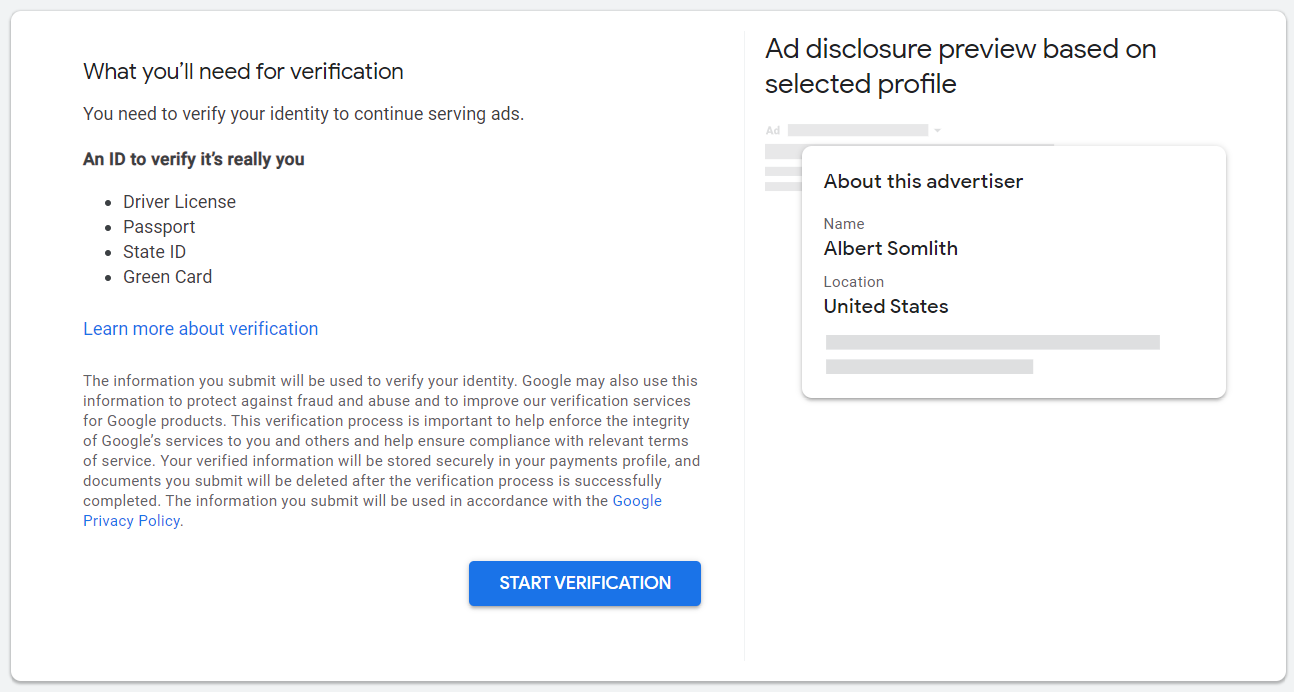Select the Passport list item
This screenshot has width=1294, height=692.
click(159, 227)
